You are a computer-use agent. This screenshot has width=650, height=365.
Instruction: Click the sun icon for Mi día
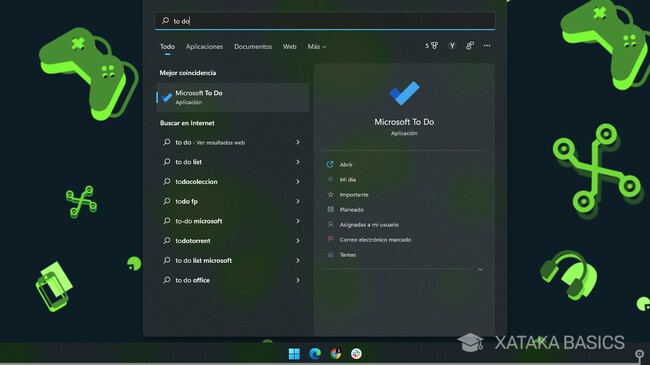point(330,179)
